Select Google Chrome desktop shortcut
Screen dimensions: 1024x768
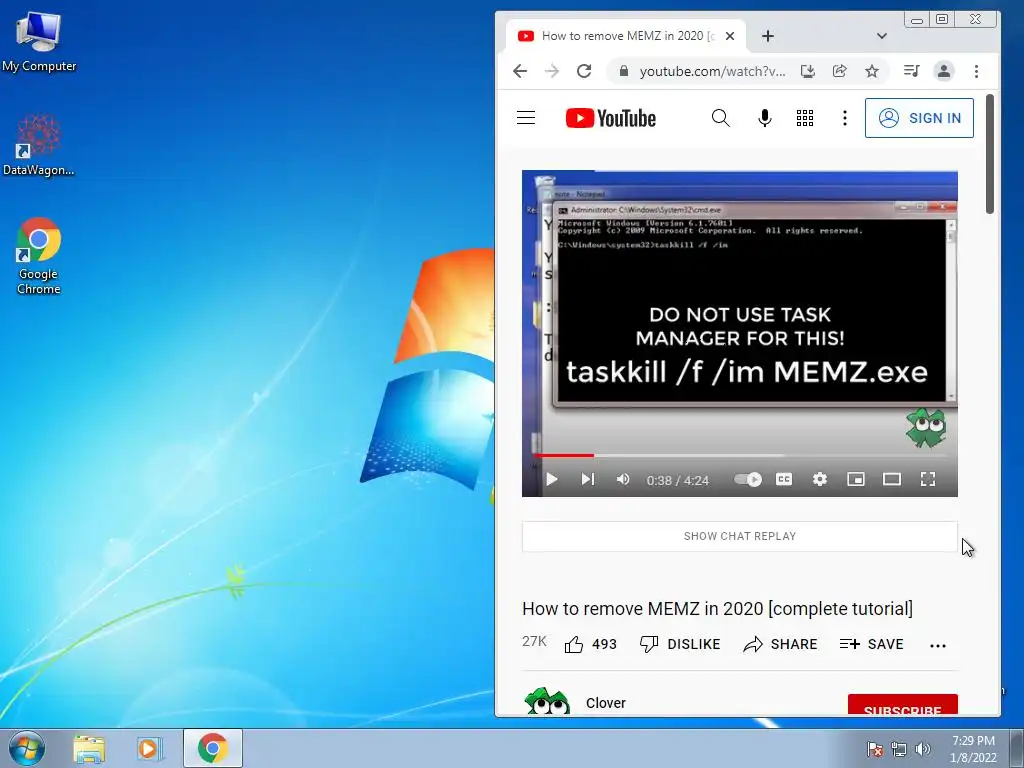tap(39, 256)
